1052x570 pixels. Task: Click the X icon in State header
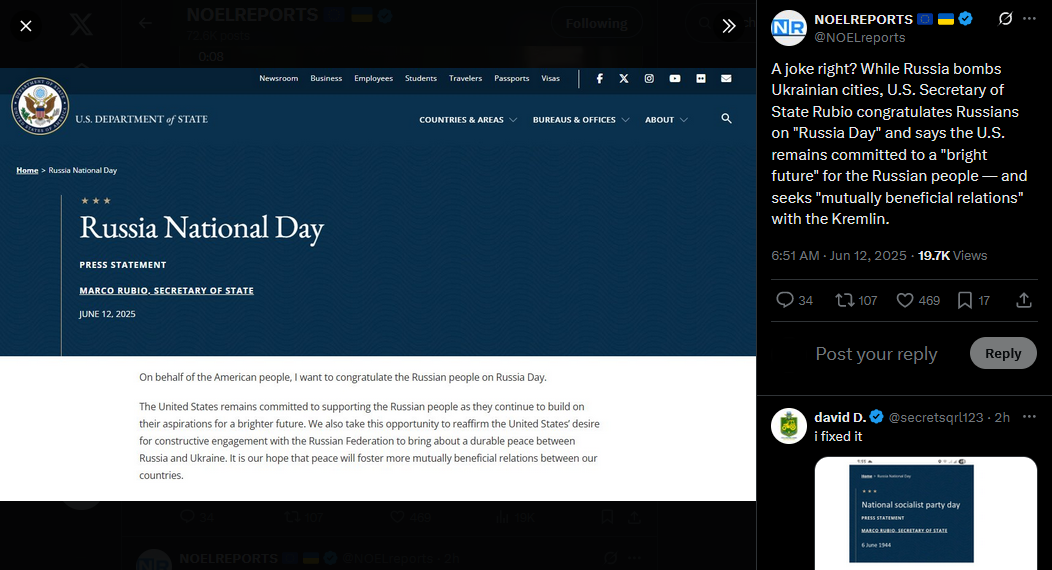point(624,78)
